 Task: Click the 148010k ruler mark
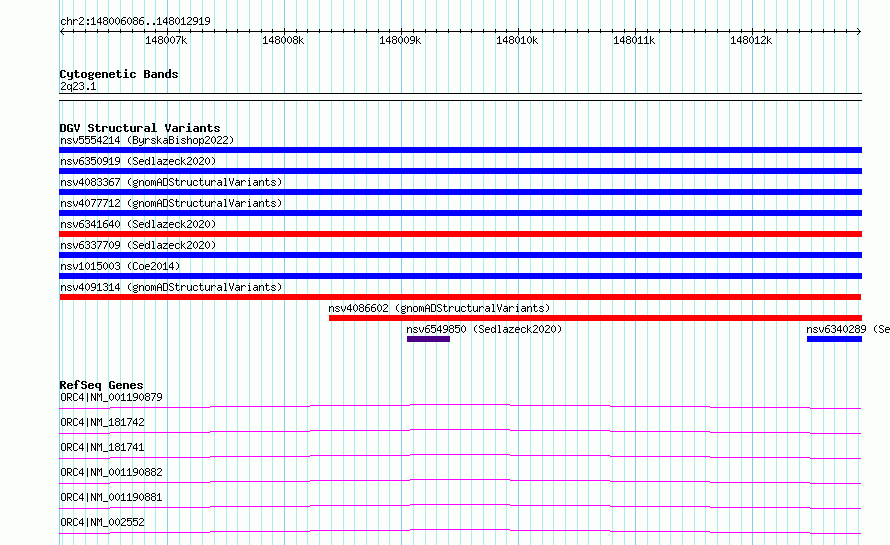517,40
